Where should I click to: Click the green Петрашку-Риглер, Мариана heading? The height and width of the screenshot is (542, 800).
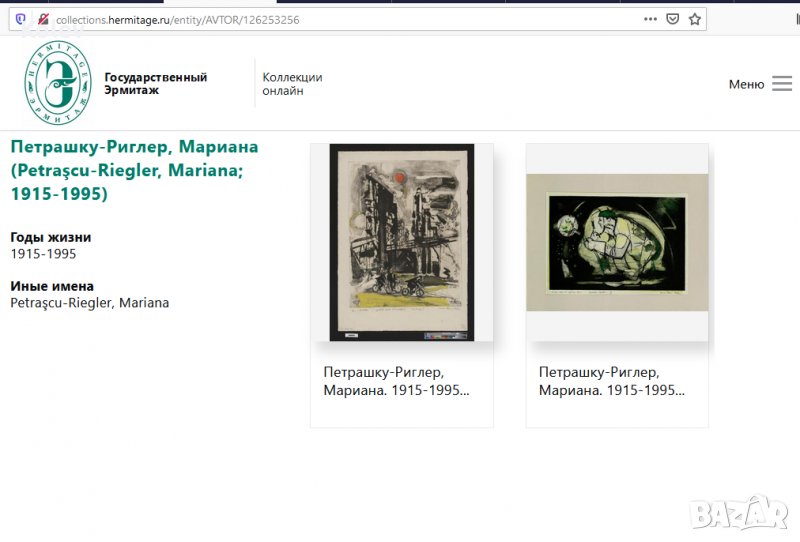pos(133,170)
